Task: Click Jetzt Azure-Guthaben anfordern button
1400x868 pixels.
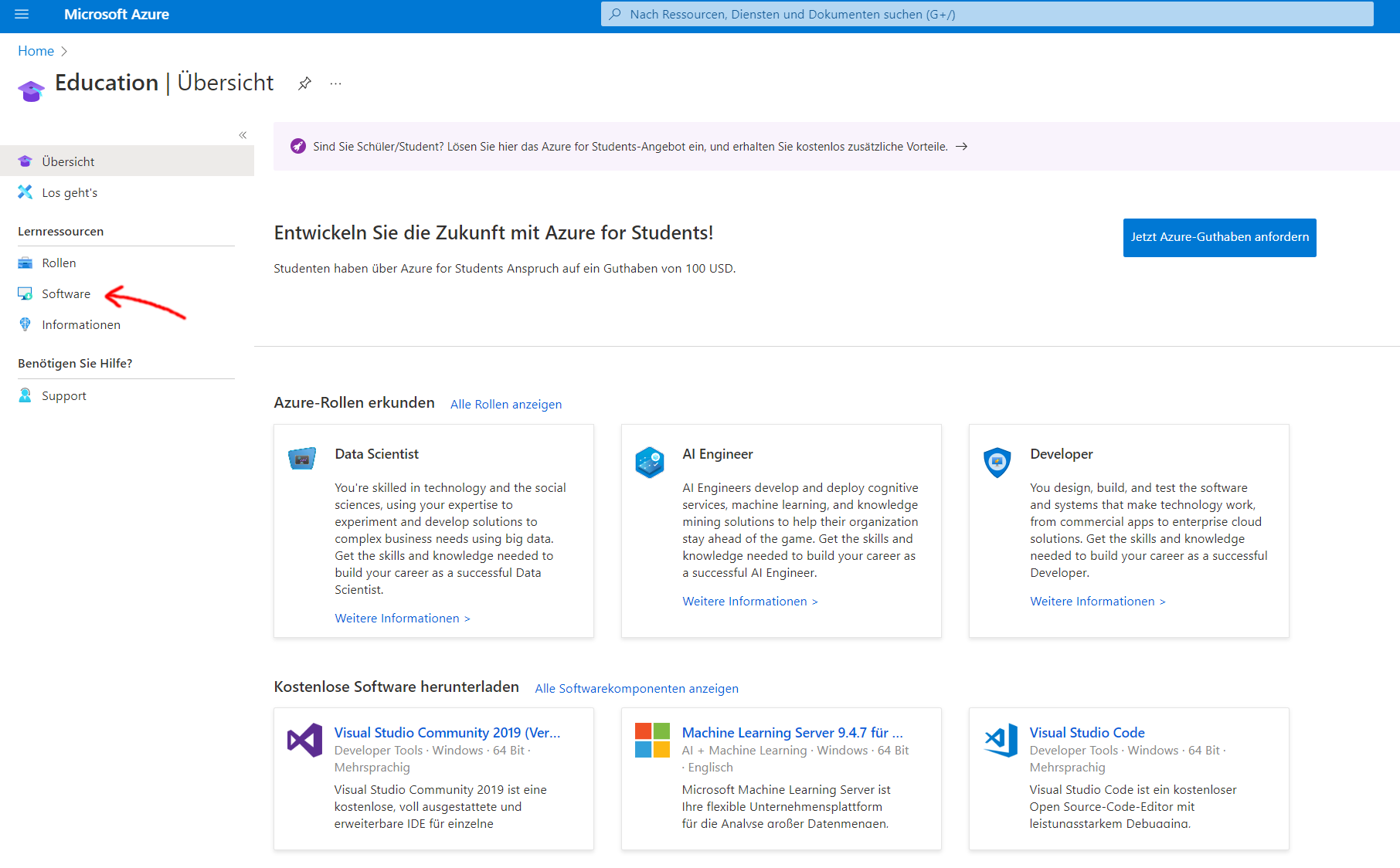Action: point(1219,237)
